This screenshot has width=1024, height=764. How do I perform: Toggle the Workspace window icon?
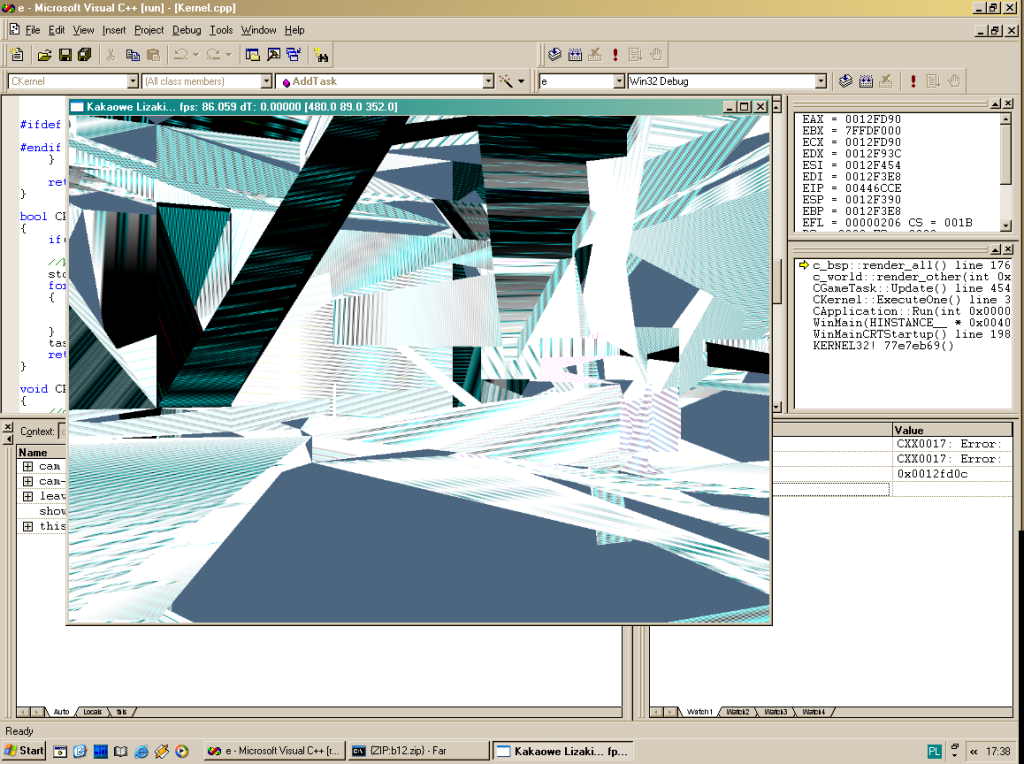(x=252, y=55)
